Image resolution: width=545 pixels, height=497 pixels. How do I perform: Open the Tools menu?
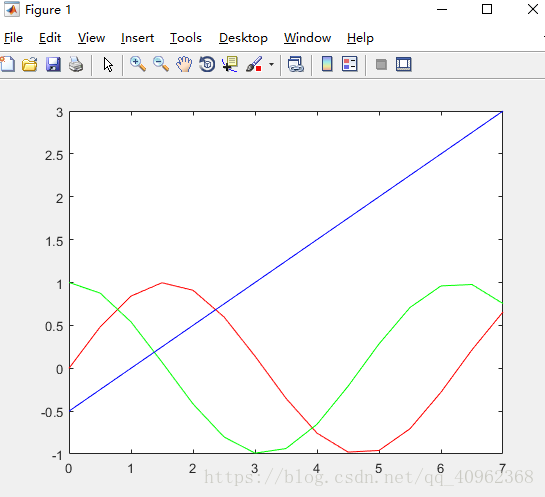point(186,38)
